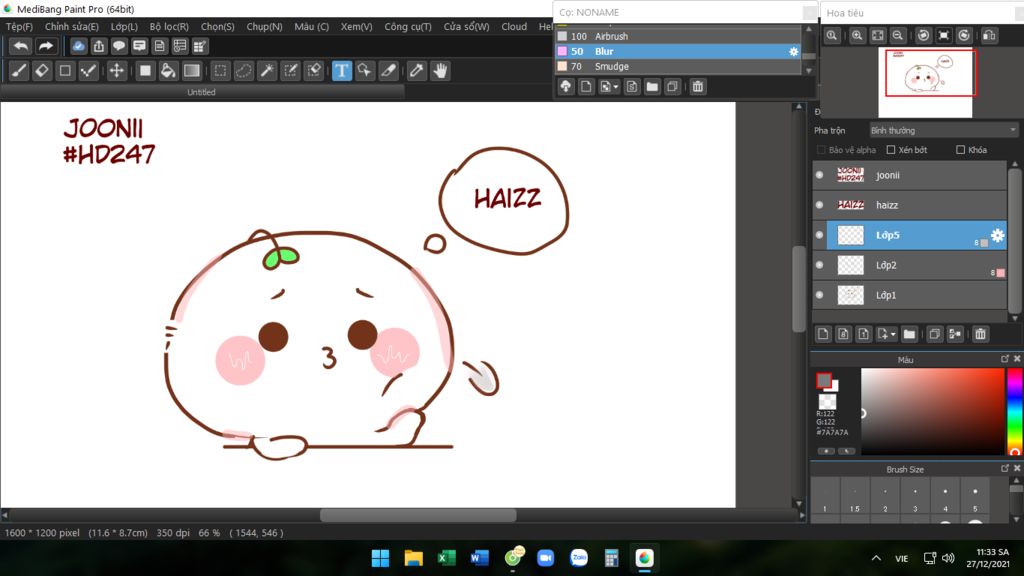Click the rainbow hue bar
1024x576 pixels.
coord(1014,411)
